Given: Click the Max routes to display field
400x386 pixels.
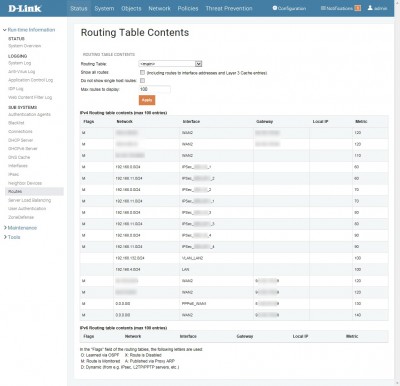Looking at the screenshot, I should 155,89.
